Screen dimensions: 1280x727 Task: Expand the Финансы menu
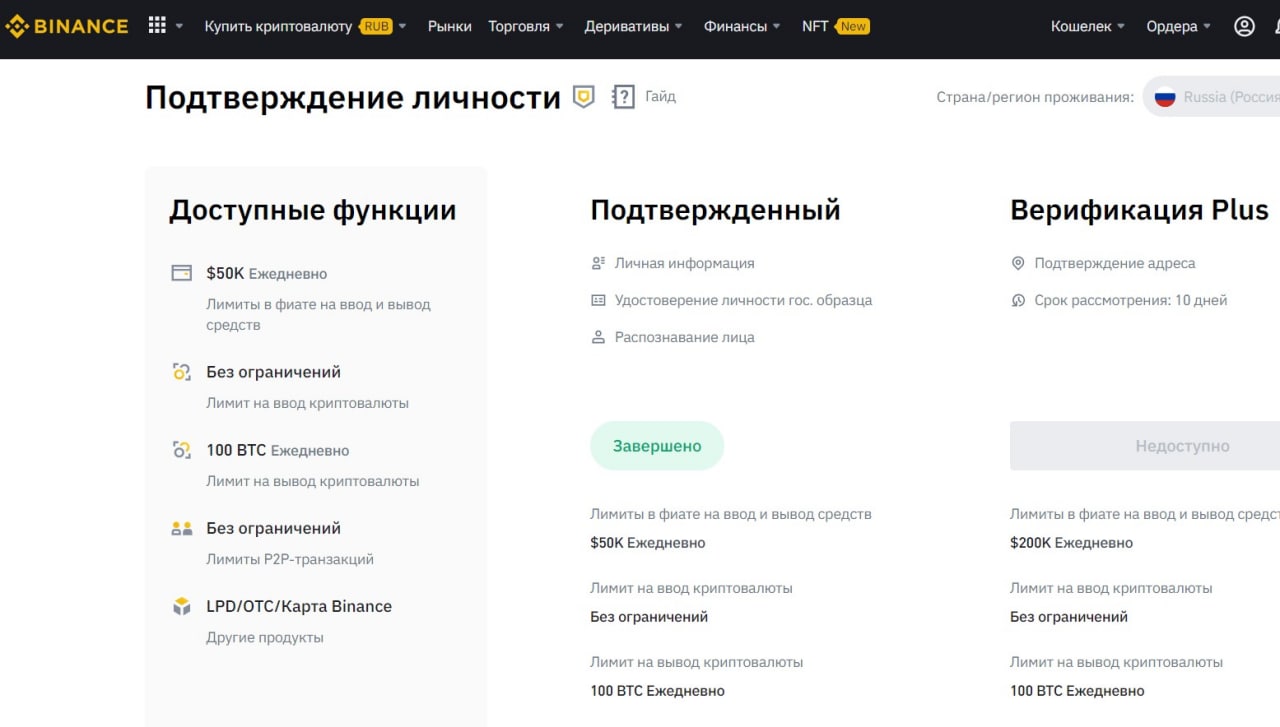742,27
